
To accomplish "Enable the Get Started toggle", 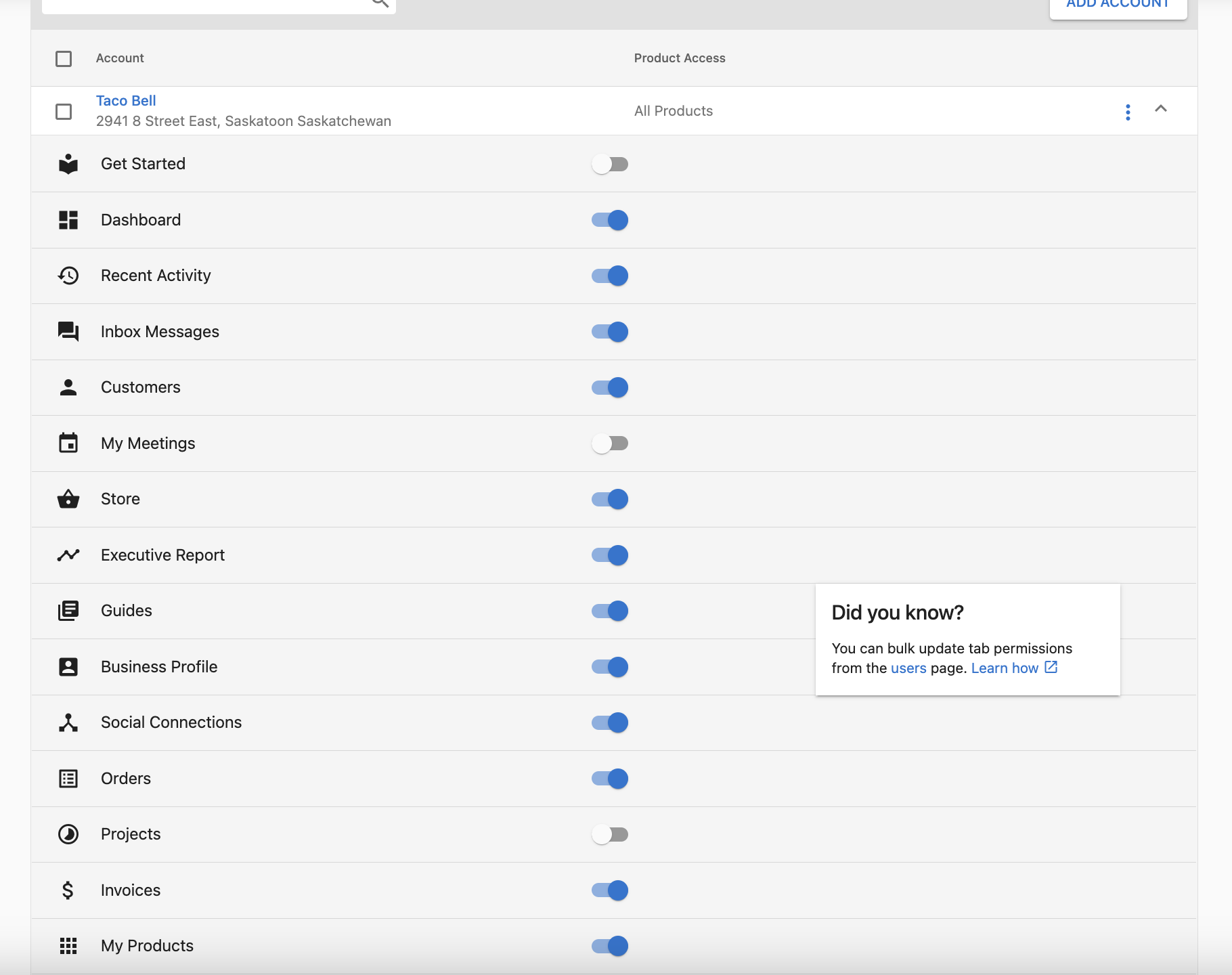I will pos(610,164).
